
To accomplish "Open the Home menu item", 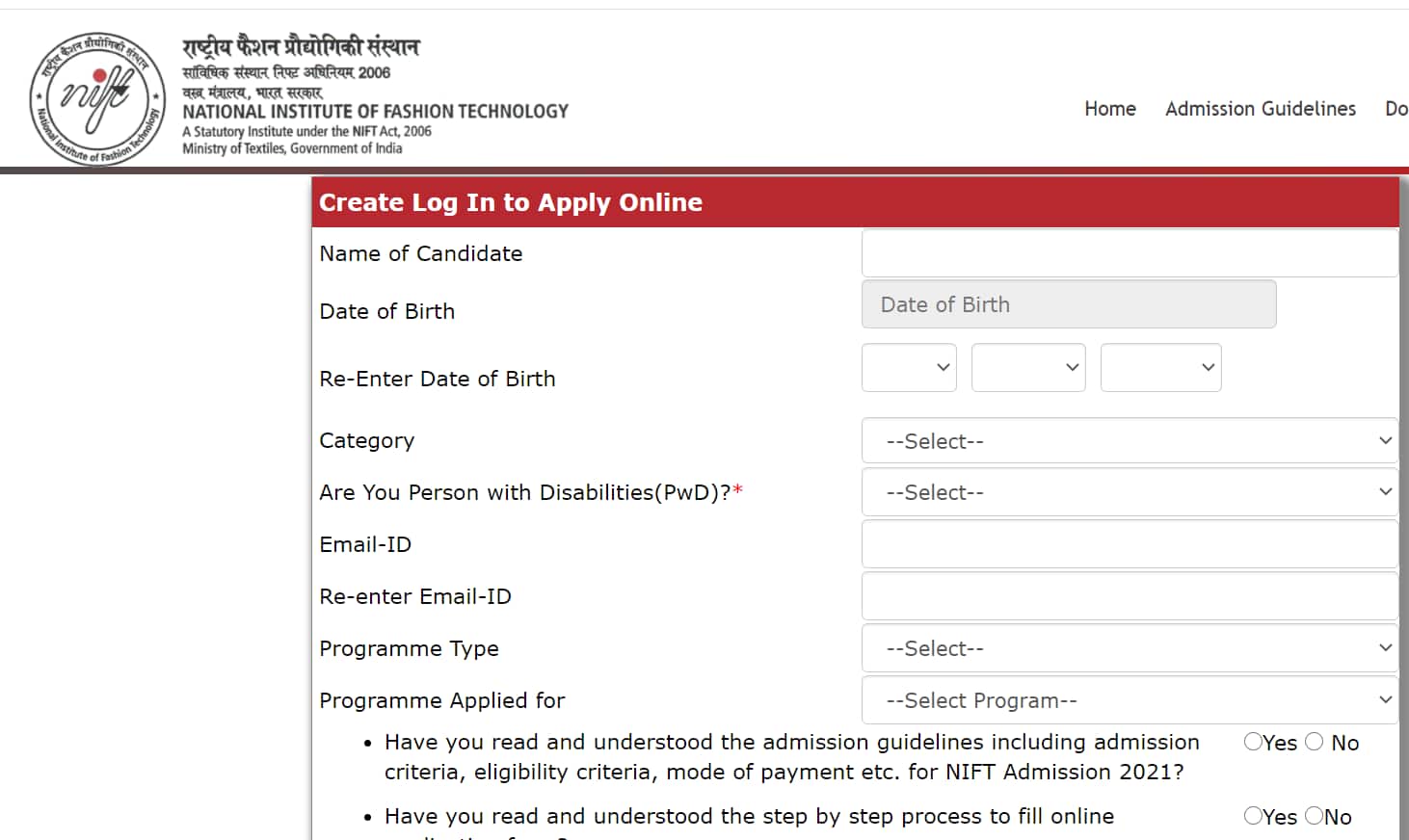I will [1109, 109].
